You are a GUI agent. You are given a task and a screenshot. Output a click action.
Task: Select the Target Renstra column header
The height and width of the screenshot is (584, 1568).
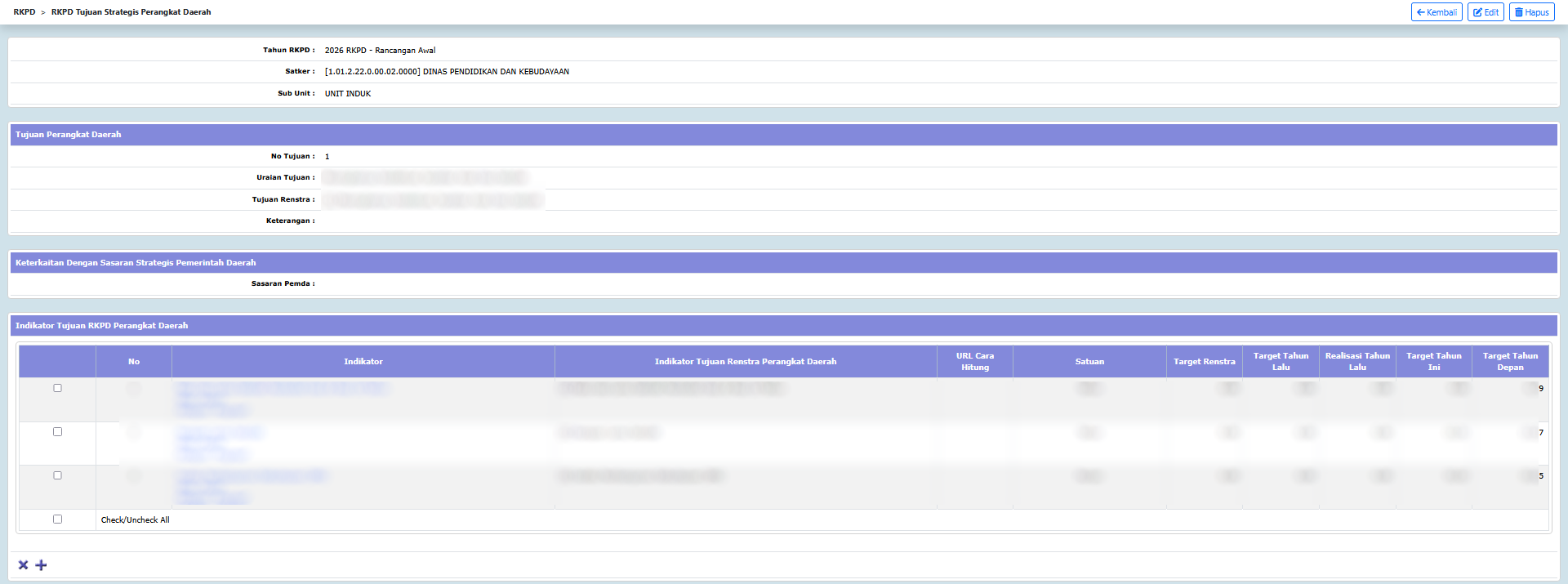(1204, 362)
